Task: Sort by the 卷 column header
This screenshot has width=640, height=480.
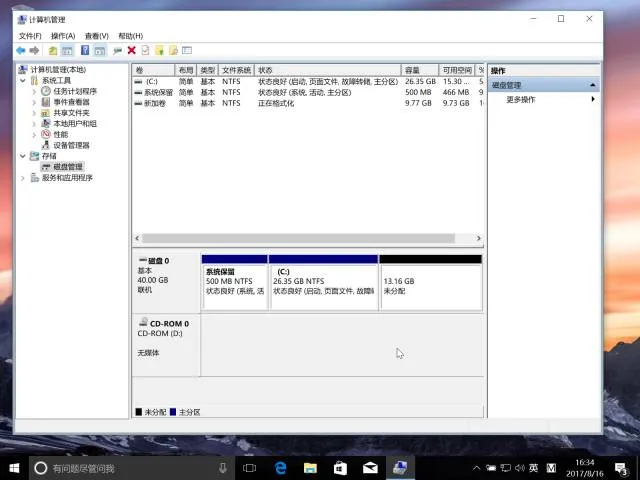Action: click(153, 70)
